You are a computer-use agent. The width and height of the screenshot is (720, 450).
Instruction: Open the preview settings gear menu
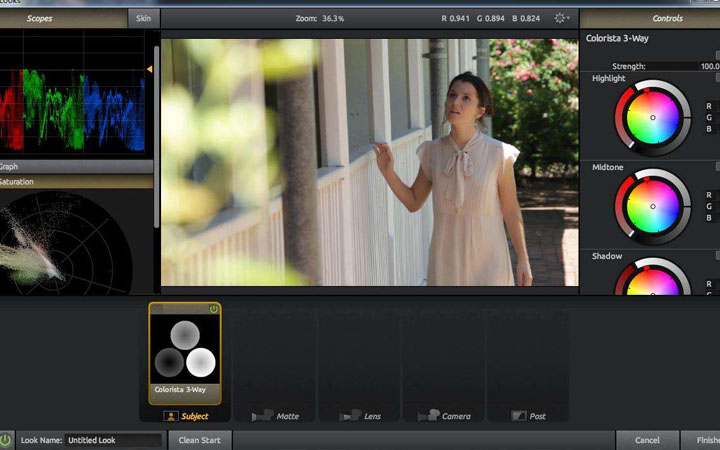562,18
